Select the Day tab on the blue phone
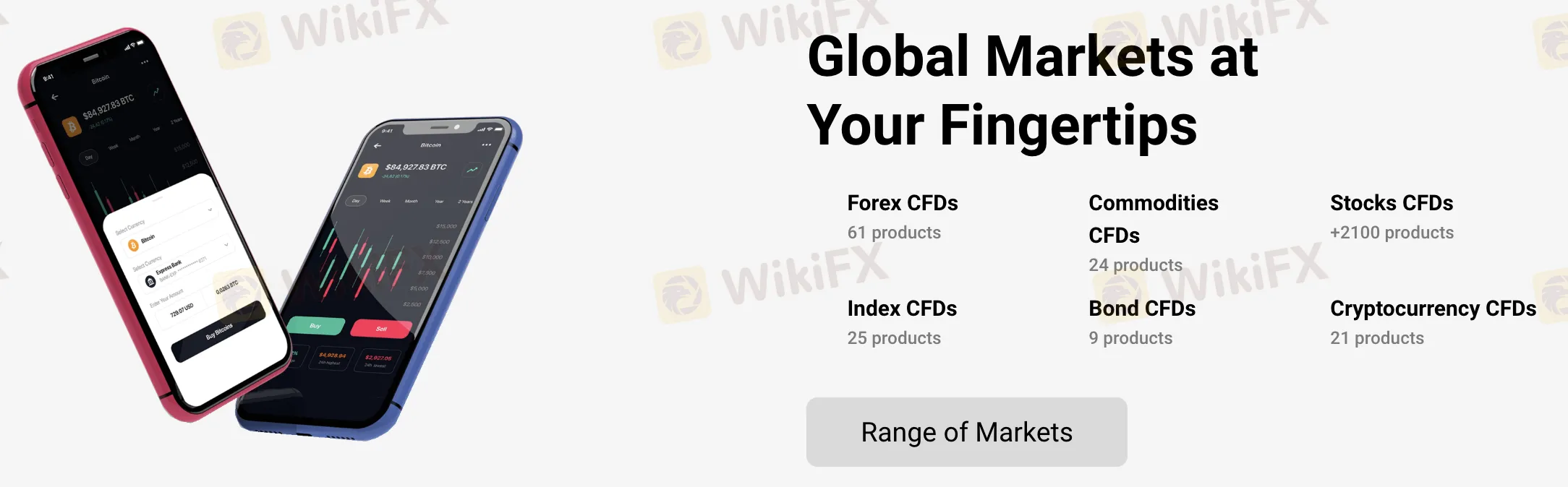 tap(356, 201)
